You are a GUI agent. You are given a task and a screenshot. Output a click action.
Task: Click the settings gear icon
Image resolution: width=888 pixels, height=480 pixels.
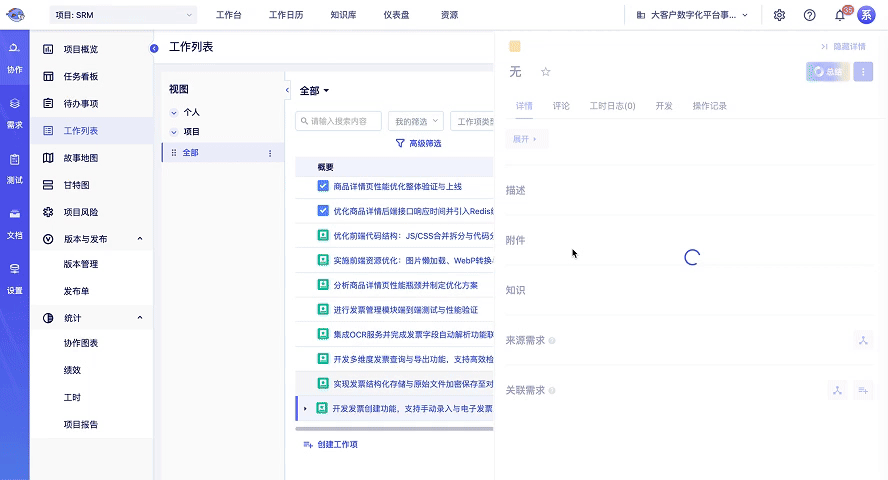(779, 15)
